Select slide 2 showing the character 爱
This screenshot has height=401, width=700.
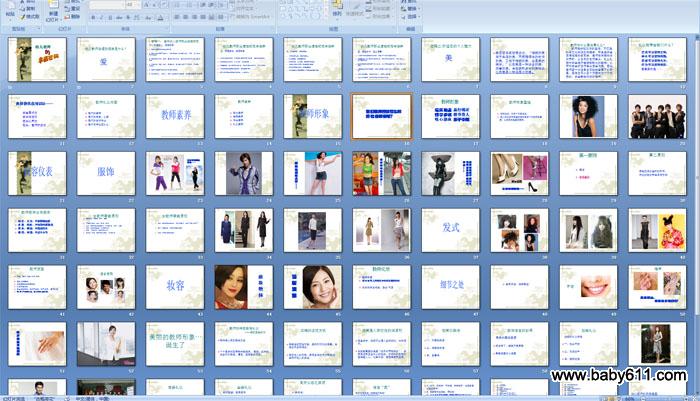(x=106, y=59)
